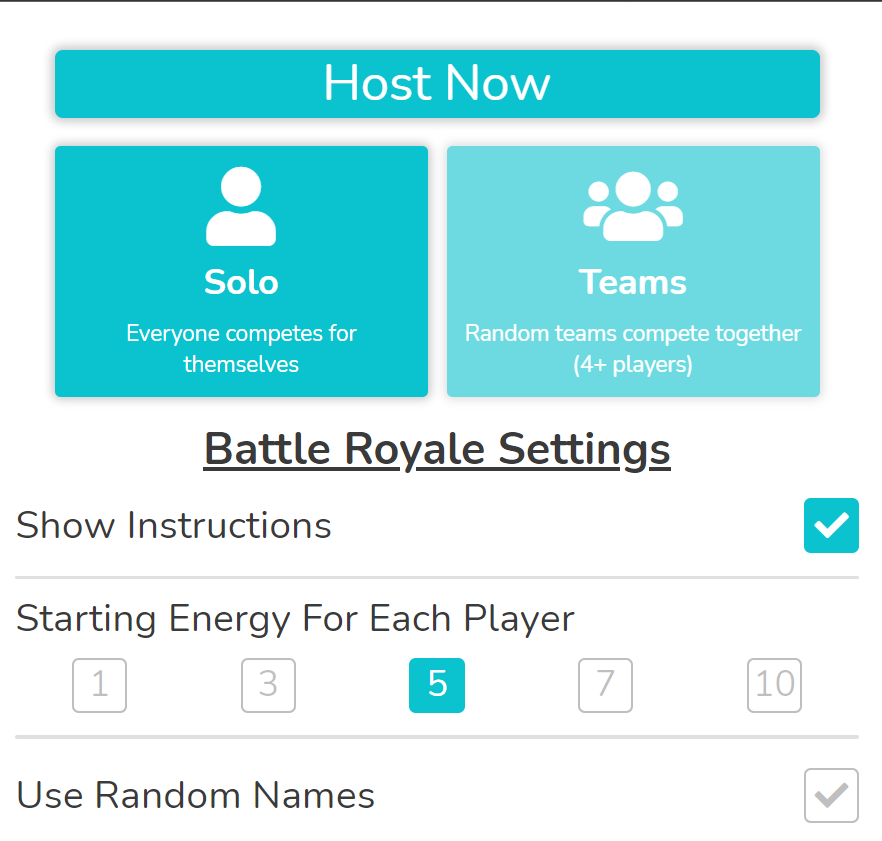Image resolution: width=882 pixels, height=841 pixels.
Task: Select the highlighted 5 energy option
Action: (x=437, y=685)
